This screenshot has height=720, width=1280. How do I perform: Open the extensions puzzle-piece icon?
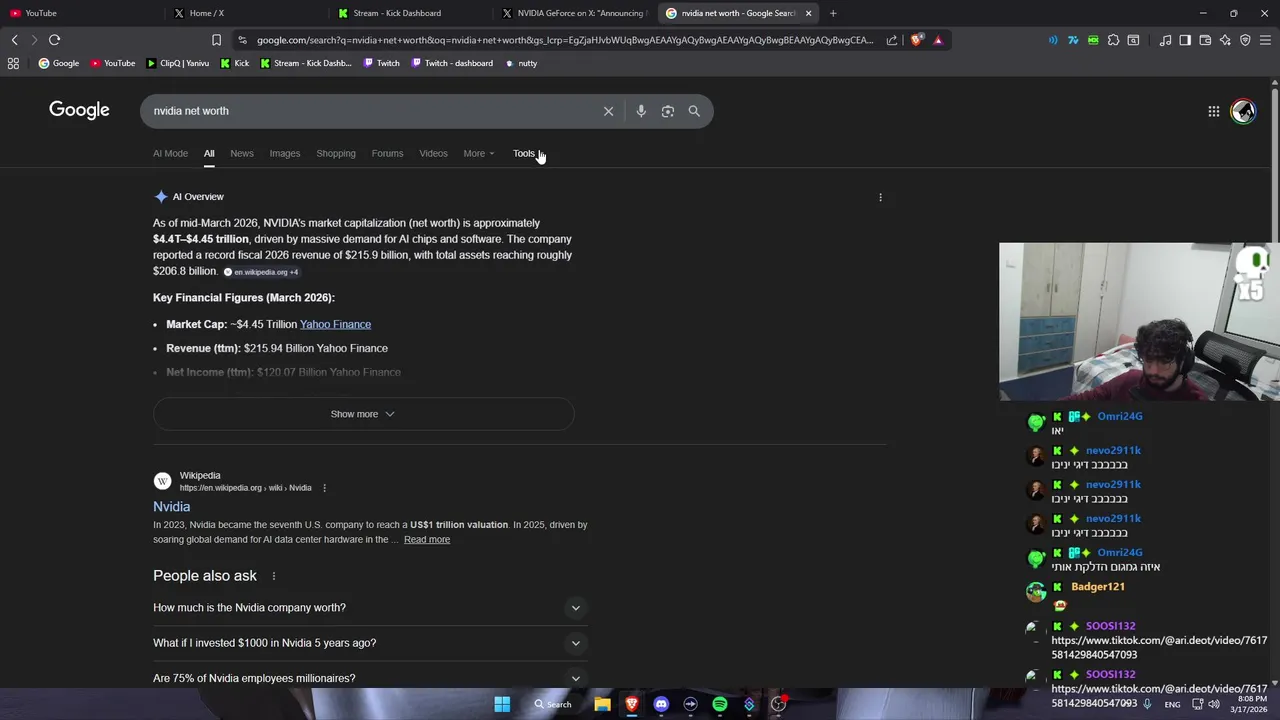pyautogui.click(x=1113, y=40)
